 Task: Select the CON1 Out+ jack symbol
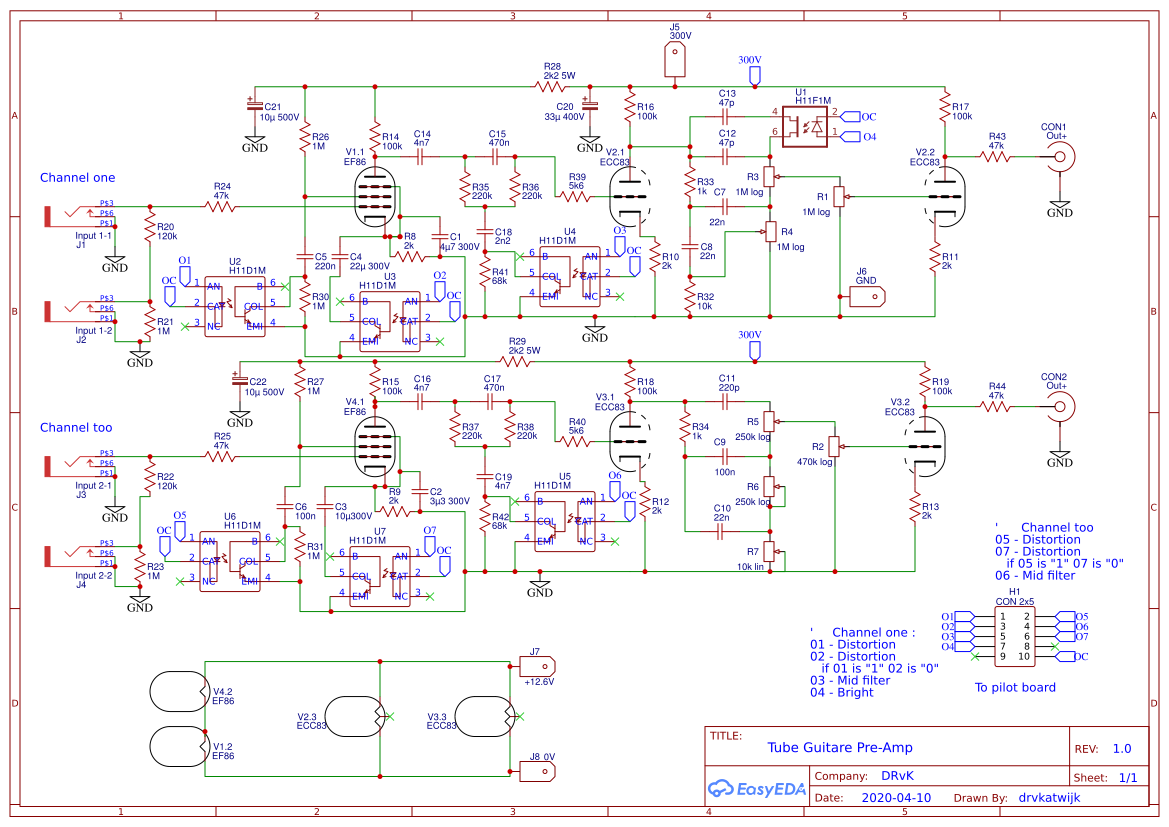pyautogui.click(x=1060, y=158)
